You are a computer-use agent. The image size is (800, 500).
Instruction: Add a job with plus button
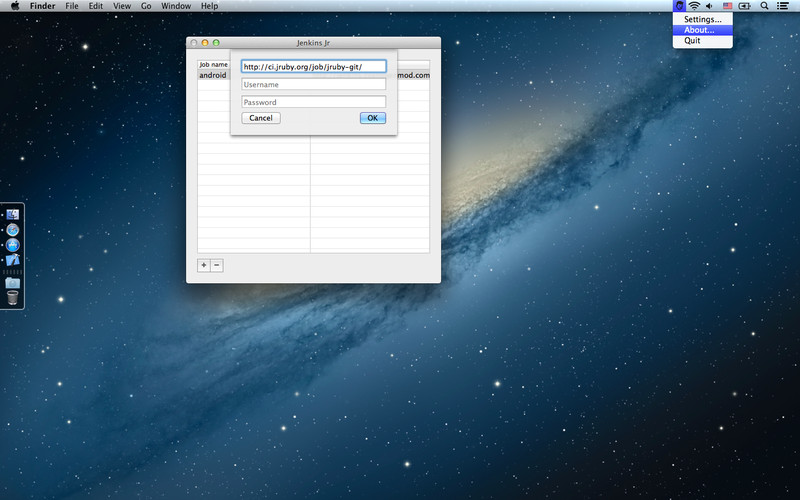pyautogui.click(x=204, y=265)
